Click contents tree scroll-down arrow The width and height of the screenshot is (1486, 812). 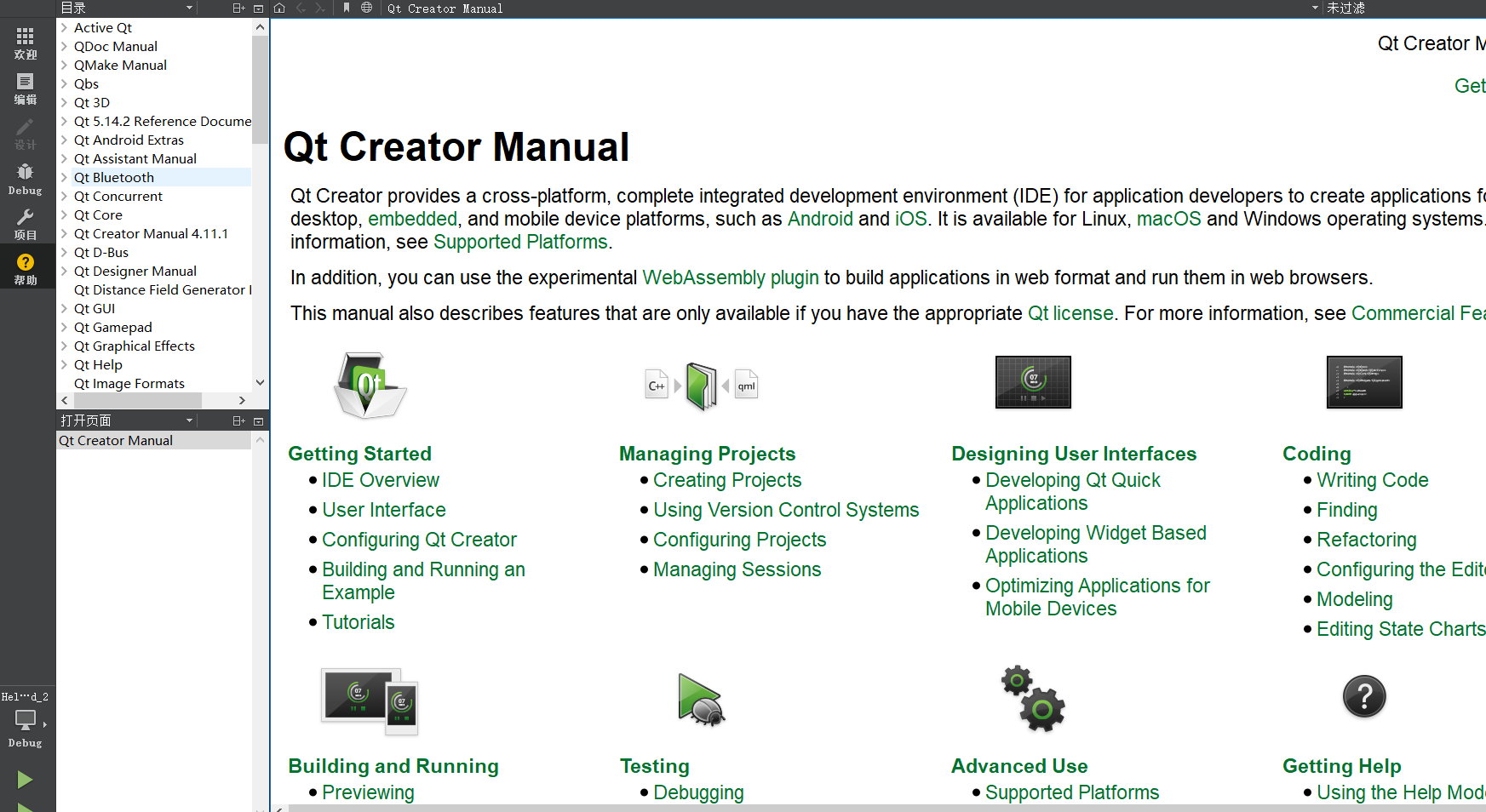pos(261,383)
